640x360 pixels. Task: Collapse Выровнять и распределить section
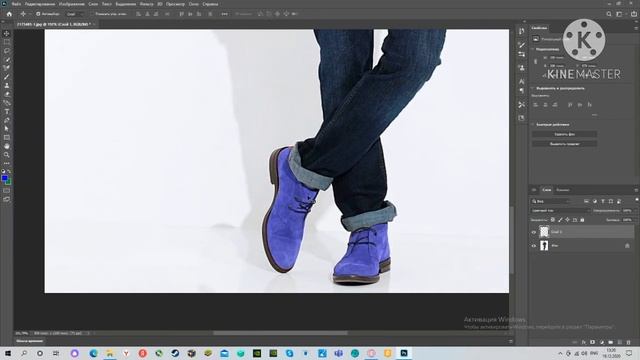pos(533,88)
